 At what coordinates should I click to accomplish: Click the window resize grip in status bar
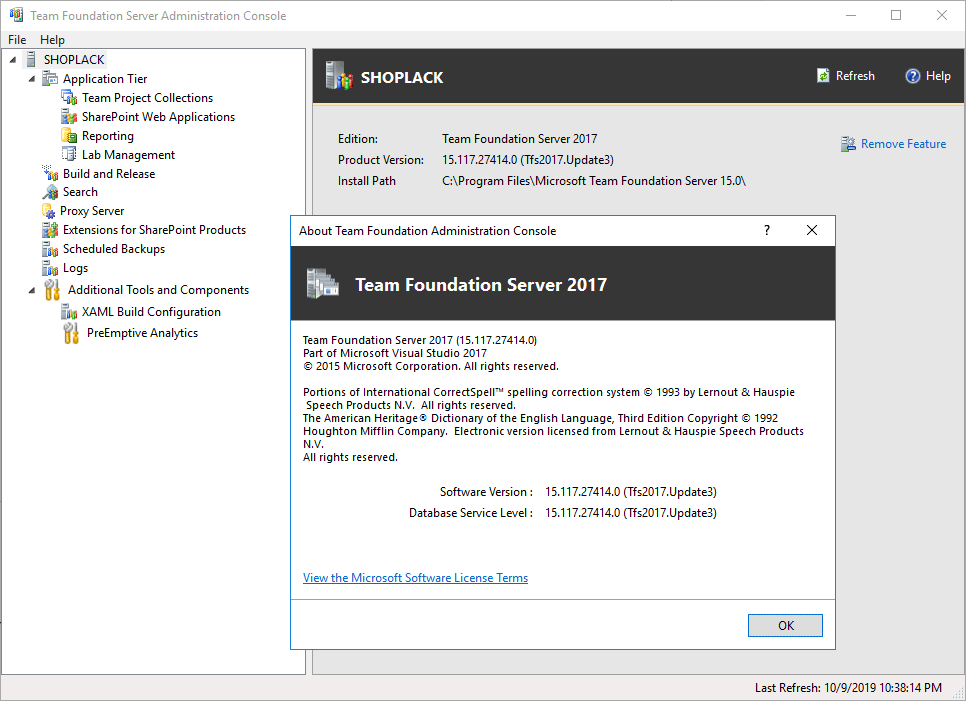958,693
